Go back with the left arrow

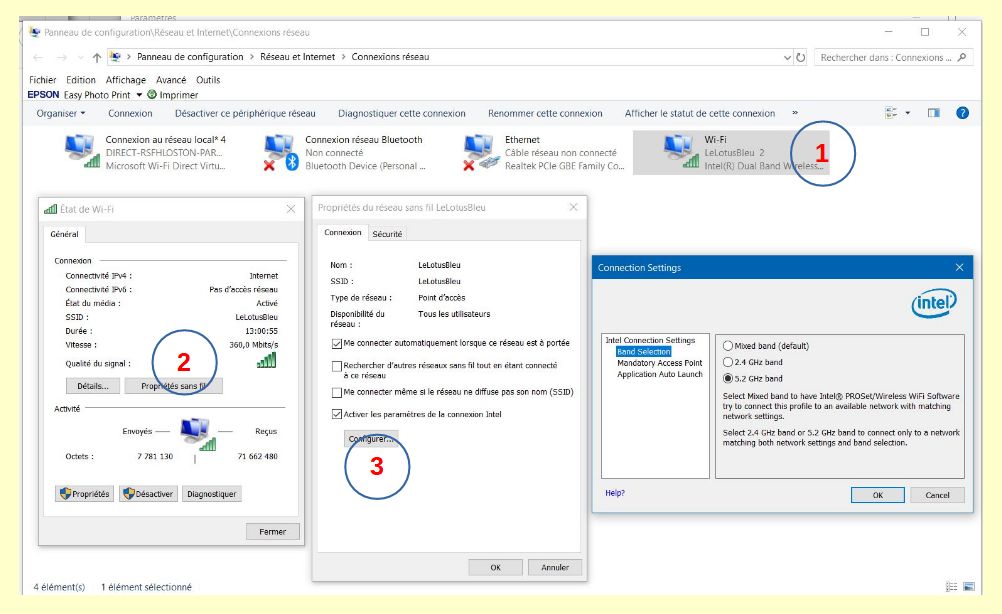click(37, 58)
